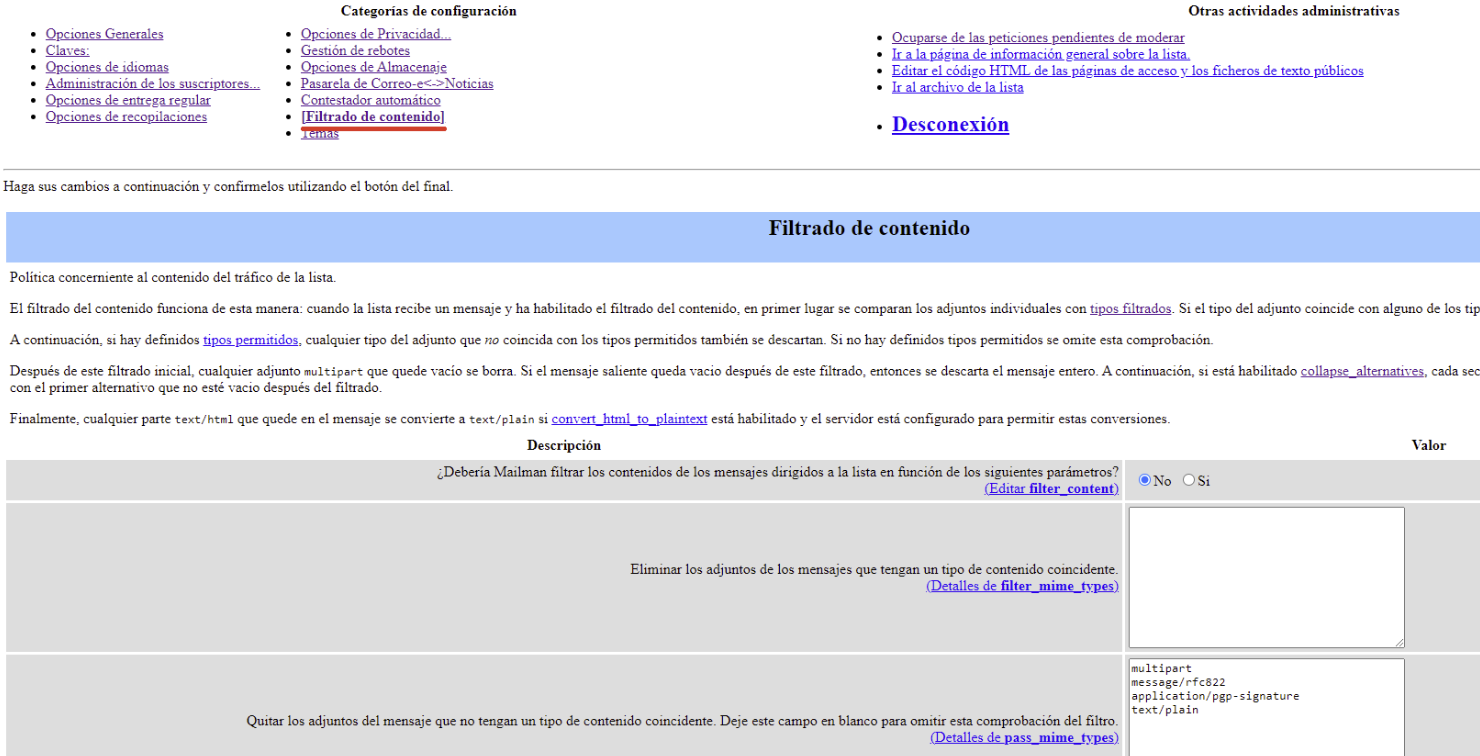
Task: Open Pasarela de Correo-e<->Noticias link
Action: click(397, 84)
